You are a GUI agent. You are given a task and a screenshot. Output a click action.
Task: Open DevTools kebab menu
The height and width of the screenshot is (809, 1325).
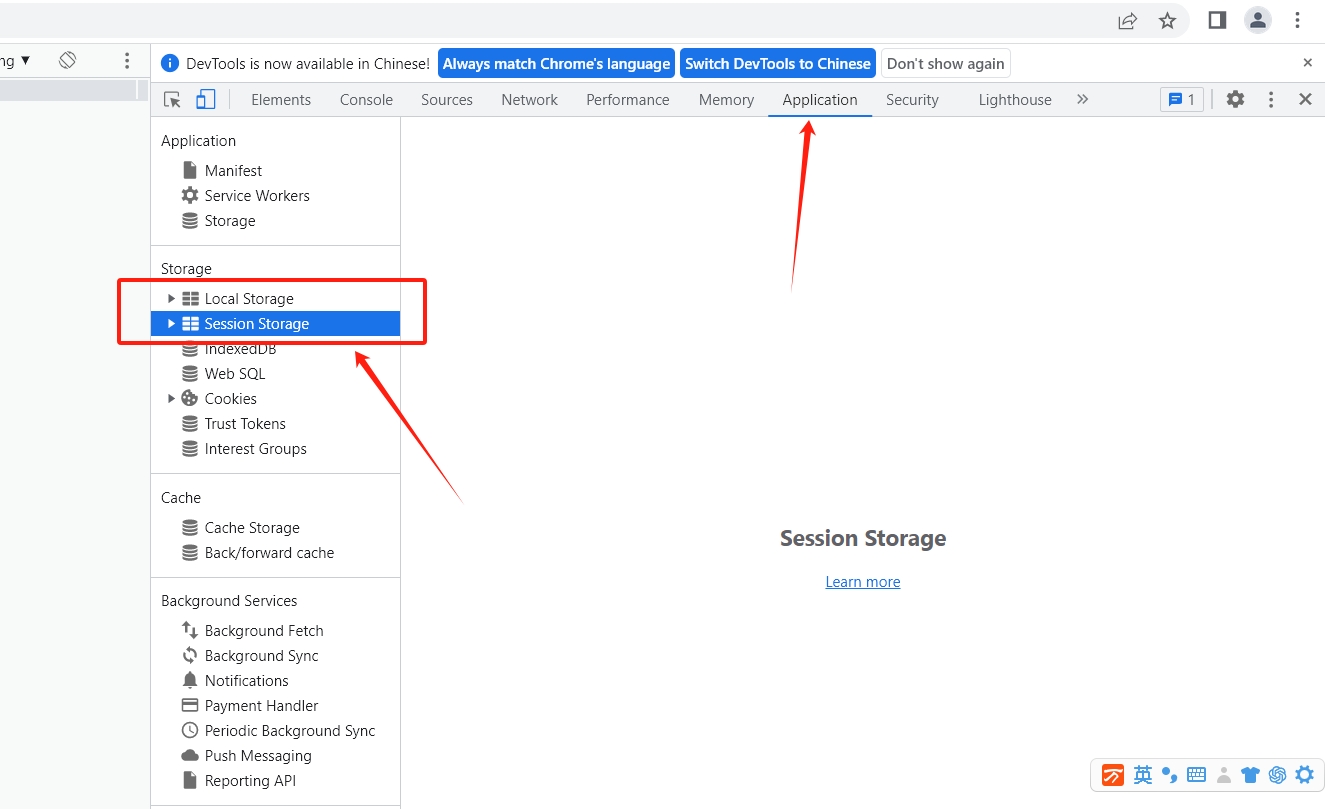[1271, 100]
